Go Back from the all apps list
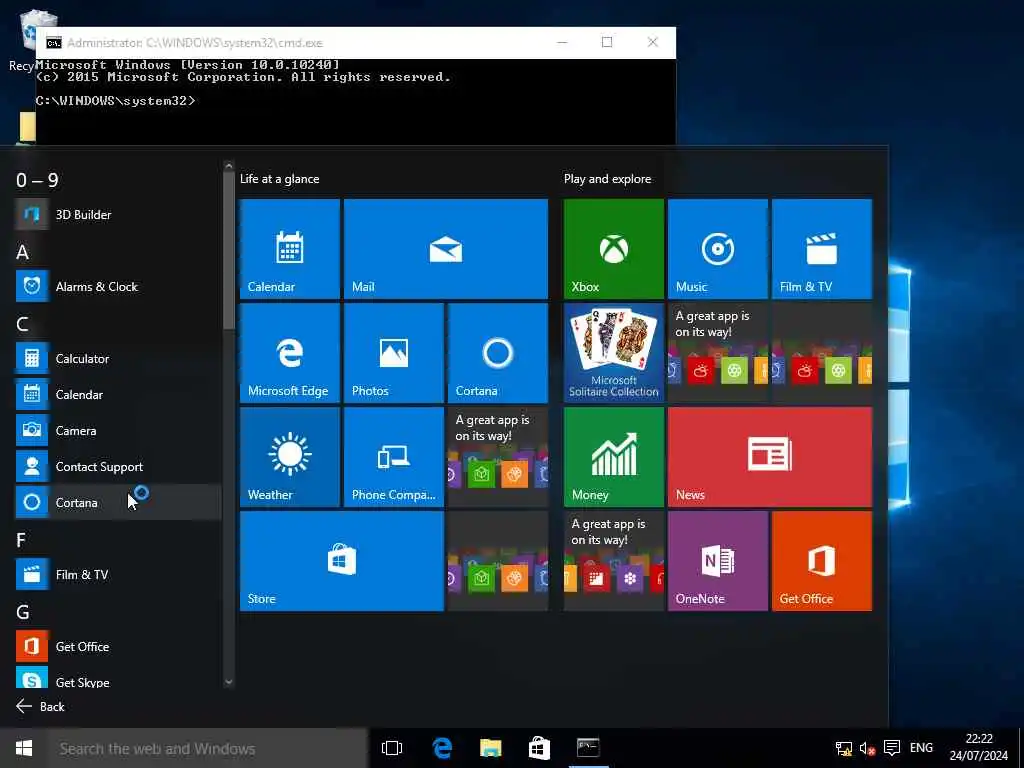This screenshot has width=1024, height=768. (x=40, y=706)
